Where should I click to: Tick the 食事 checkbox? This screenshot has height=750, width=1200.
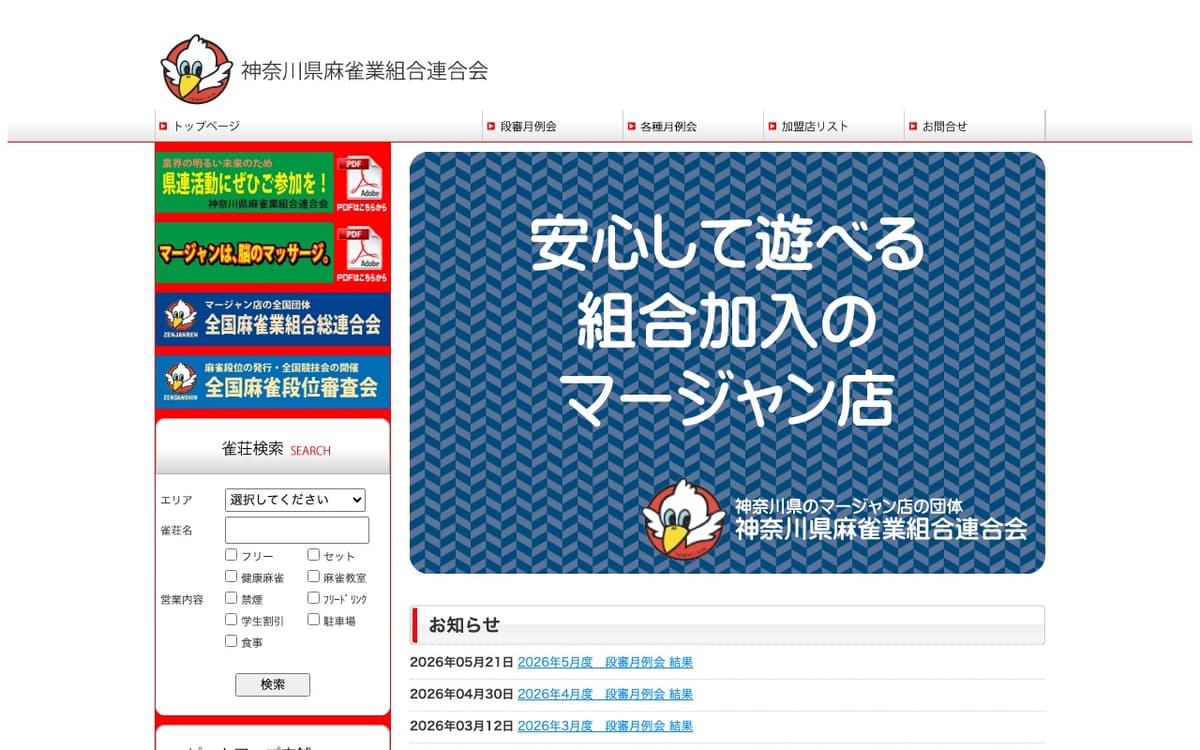tap(231, 641)
